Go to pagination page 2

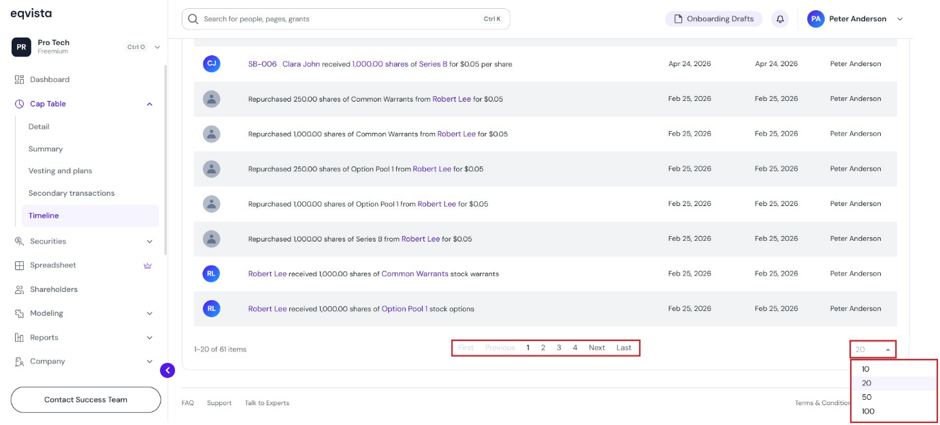click(543, 348)
